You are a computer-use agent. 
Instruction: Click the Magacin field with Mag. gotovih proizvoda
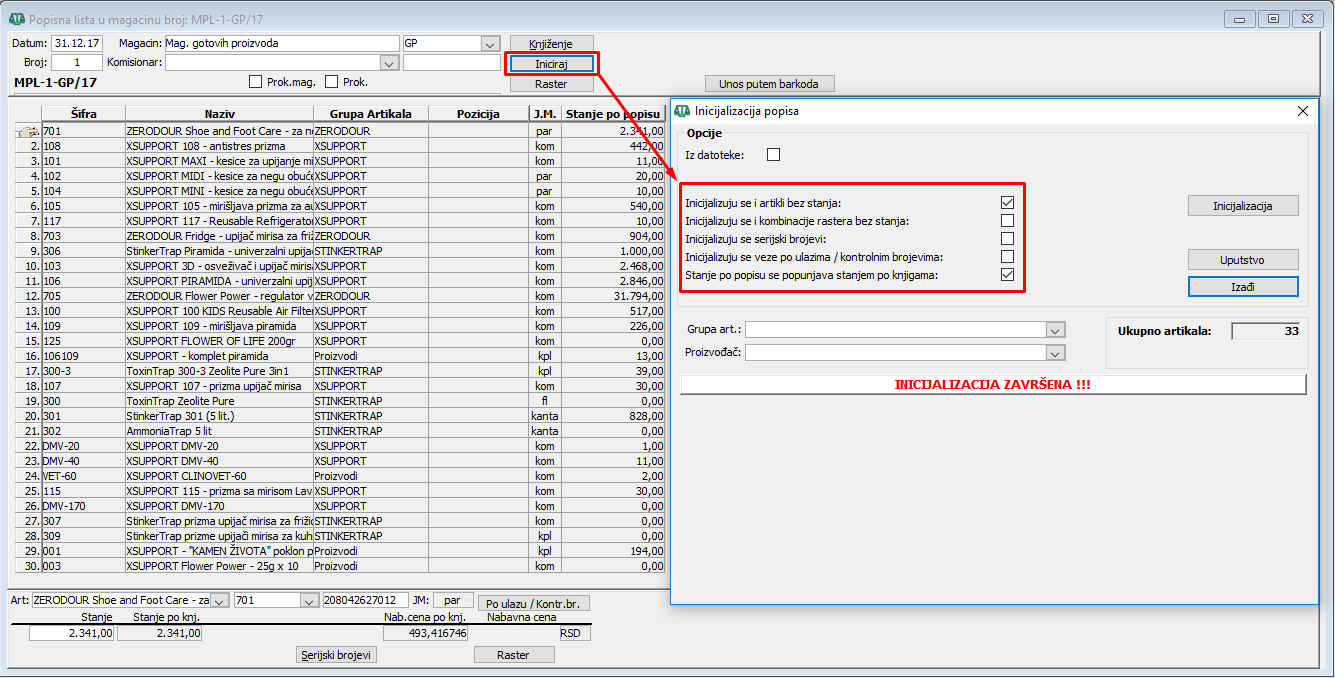tap(281, 44)
